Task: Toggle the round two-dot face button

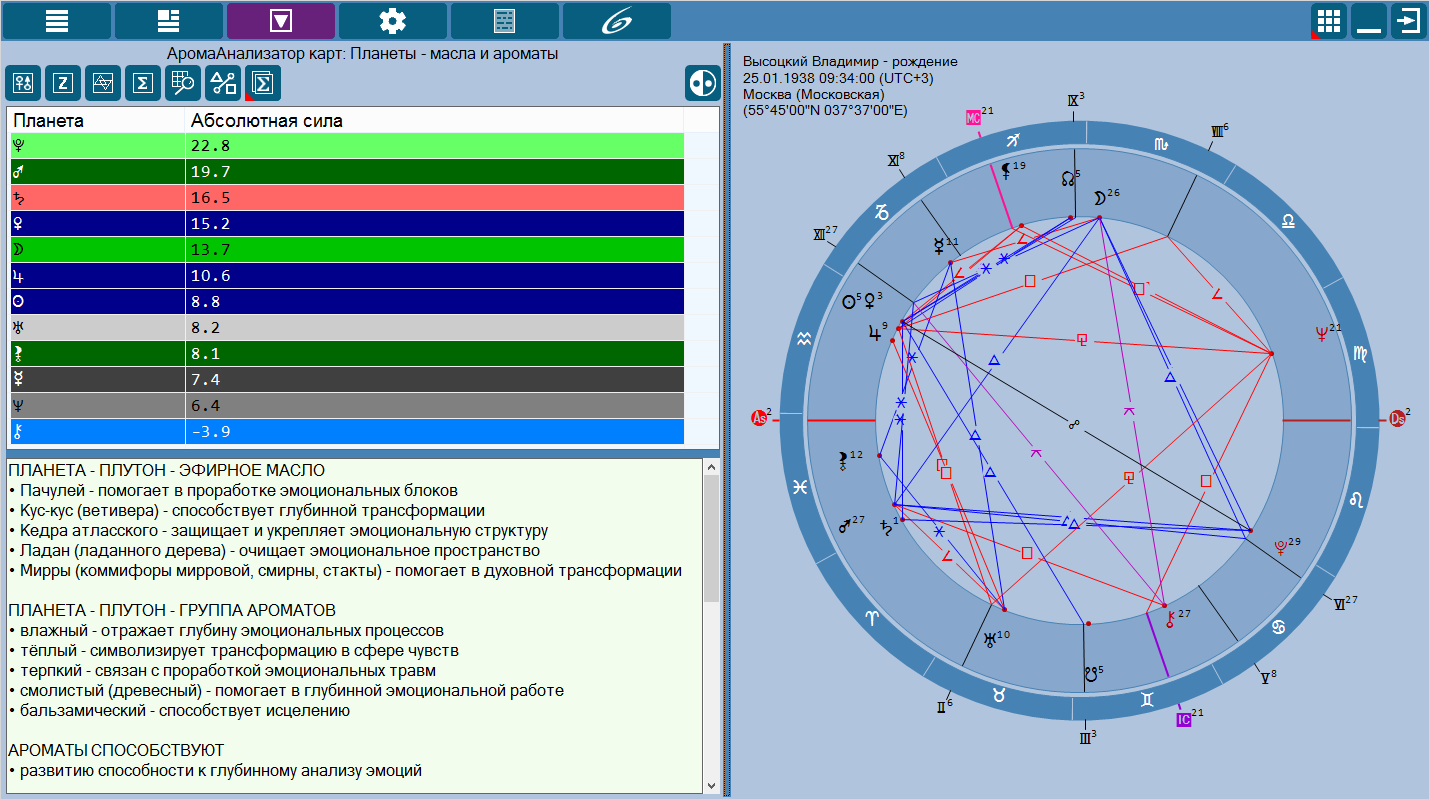Action: [702, 83]
